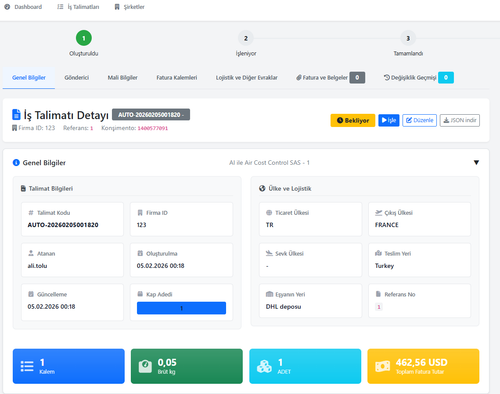The image size is (500, 394).
Task: Click the plane arrival icon beside Sevk Ülkesi
Action: pyautogui.click(x=269, y=253)
